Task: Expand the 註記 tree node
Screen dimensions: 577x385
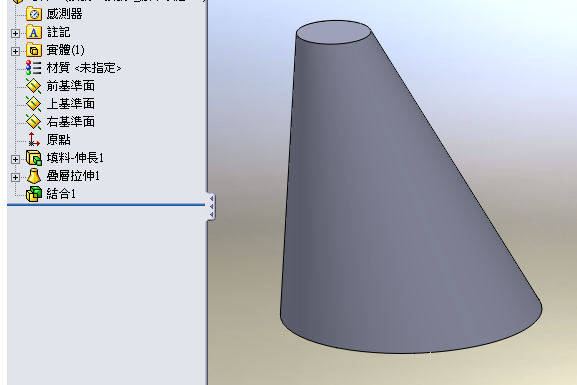Action: (x=15, y=33)
